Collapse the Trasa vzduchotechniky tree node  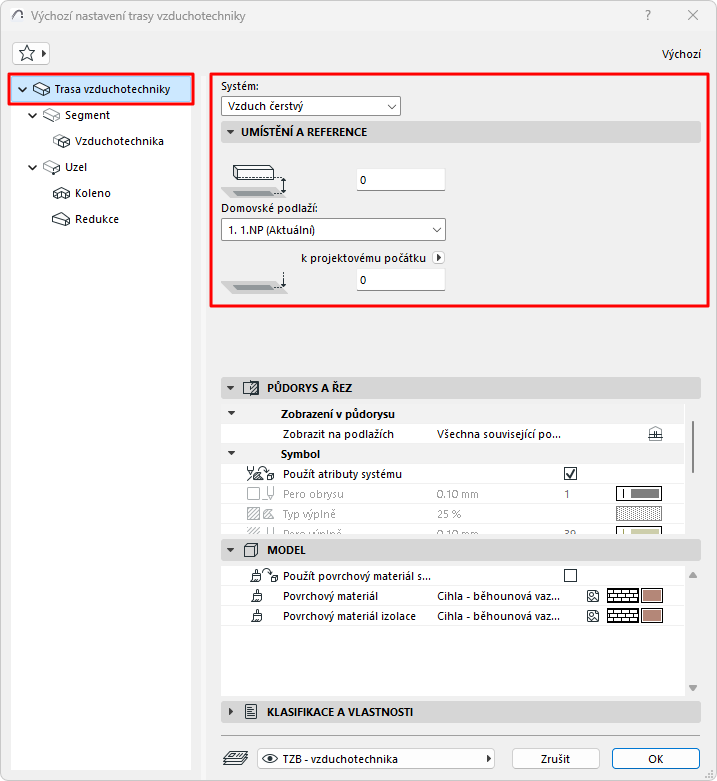22,90
